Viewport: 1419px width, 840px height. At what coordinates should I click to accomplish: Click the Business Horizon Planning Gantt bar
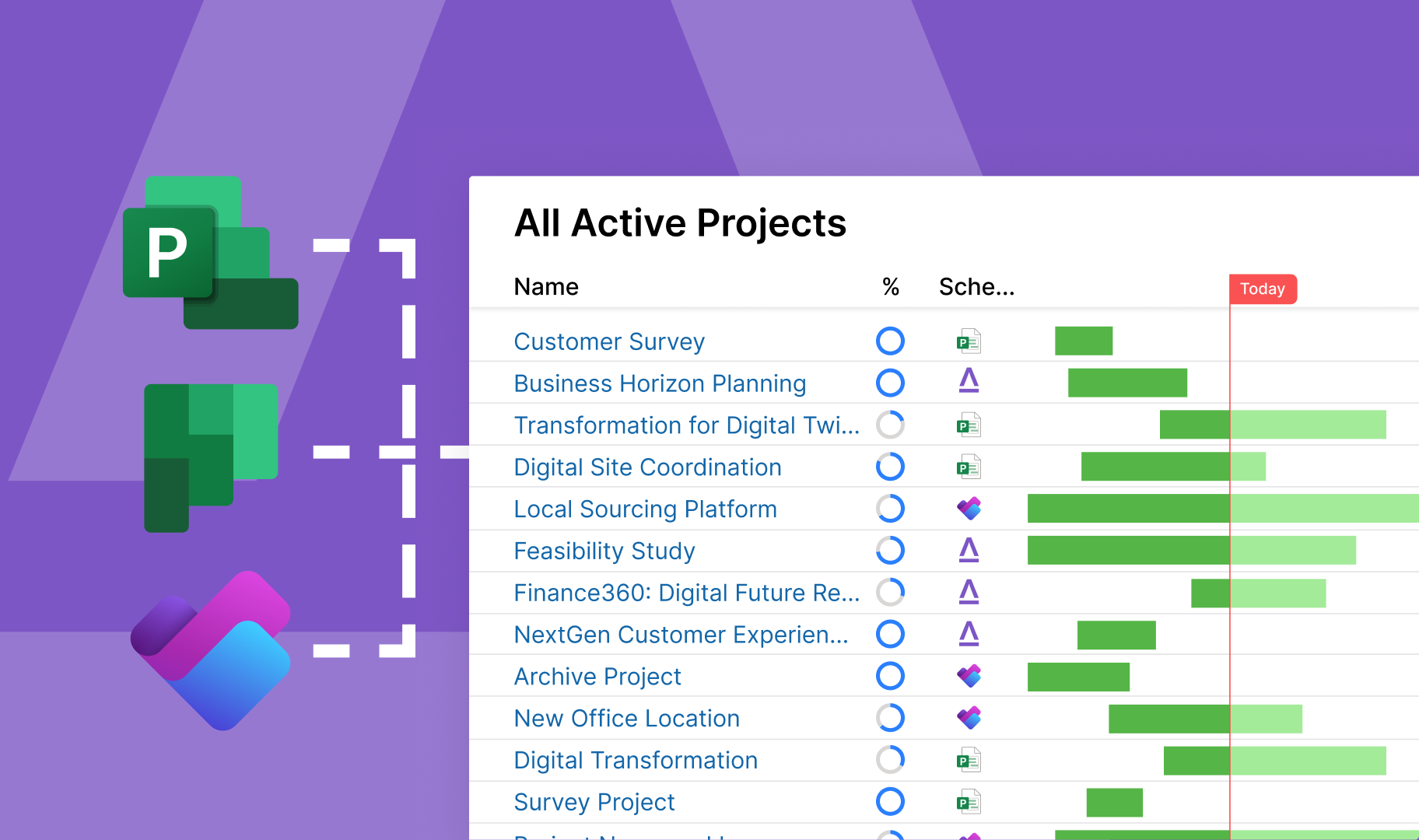[1127, 383]
